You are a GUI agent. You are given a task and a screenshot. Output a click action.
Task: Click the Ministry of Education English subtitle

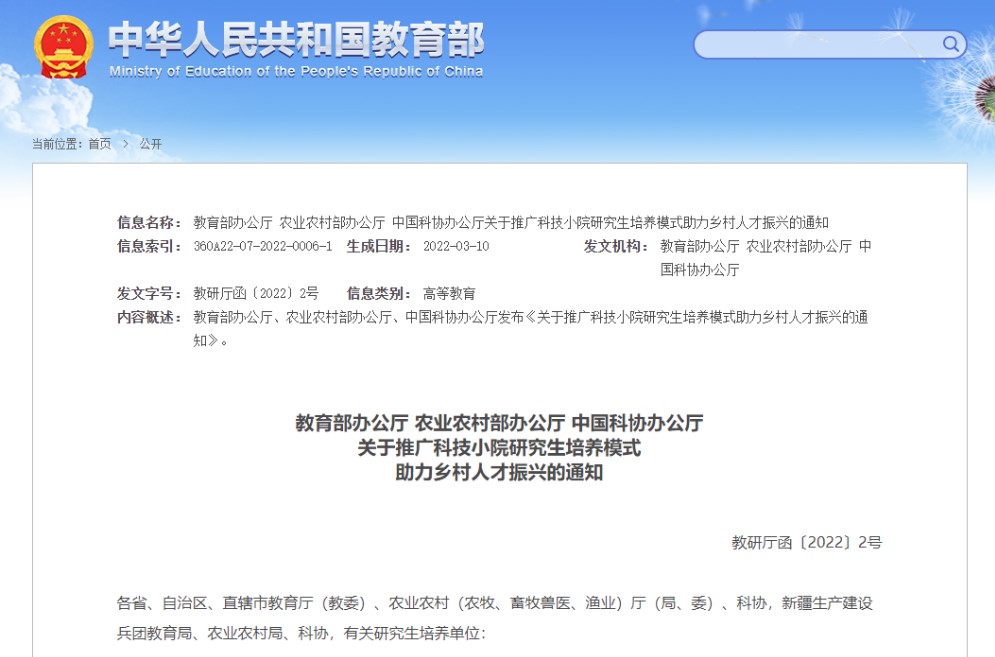296,71
